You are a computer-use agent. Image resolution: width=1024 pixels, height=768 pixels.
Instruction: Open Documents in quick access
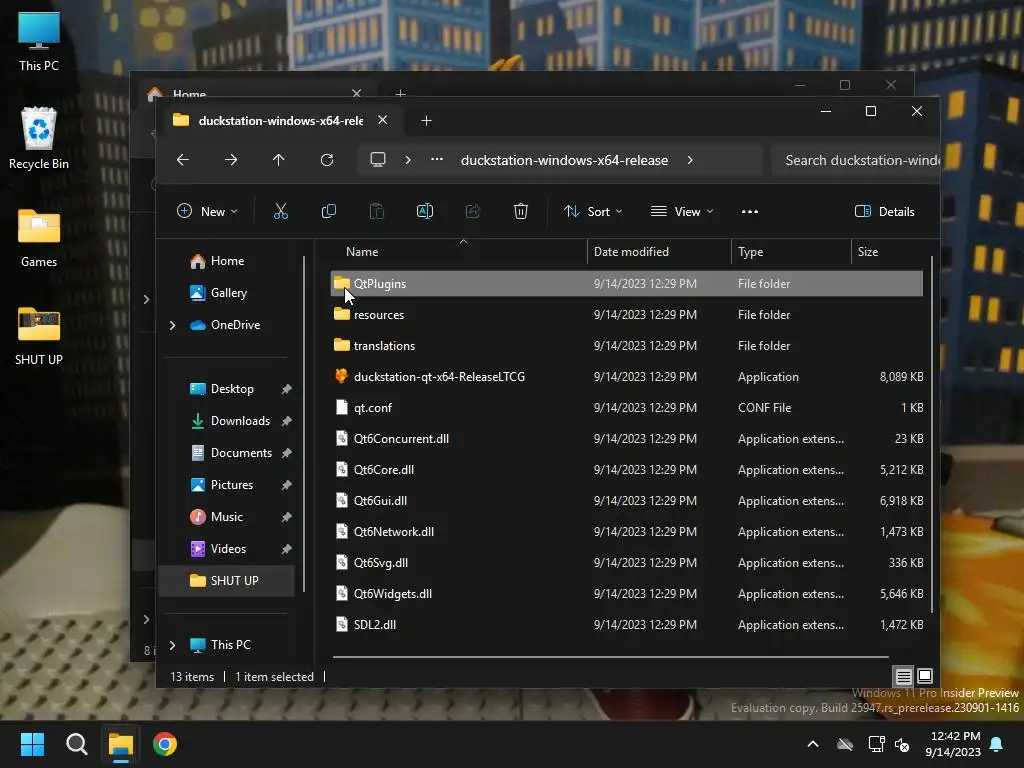pos(241,453)
